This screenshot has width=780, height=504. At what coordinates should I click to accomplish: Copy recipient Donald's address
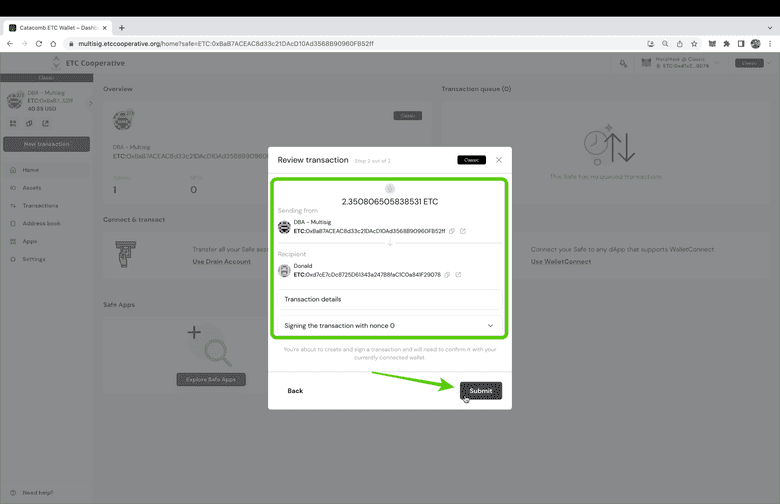pyautogui.click(x=447, y=274)
